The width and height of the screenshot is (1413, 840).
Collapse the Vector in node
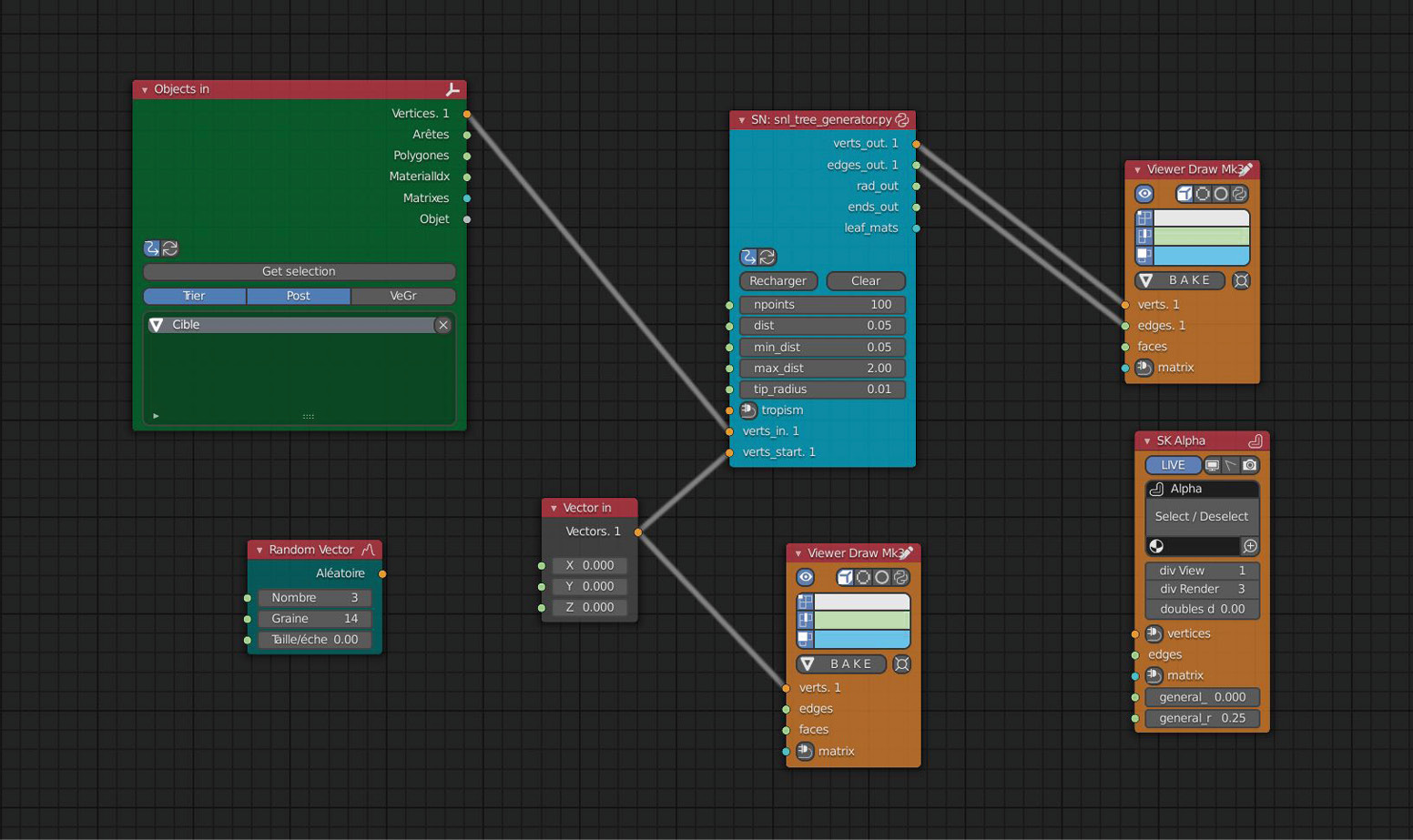pyautogui.click(x=554, y=508)
